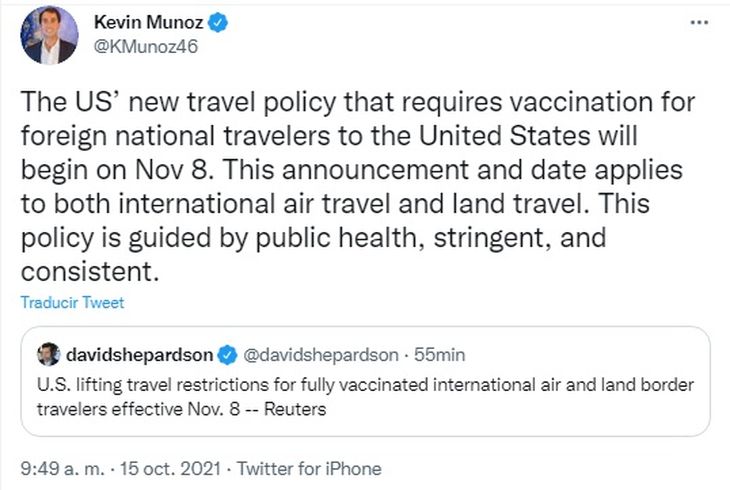The height and width of the screenshot is (490, 730).
Task: Click the @davidshepardson handle in quote
Action: tap(318, 354)
